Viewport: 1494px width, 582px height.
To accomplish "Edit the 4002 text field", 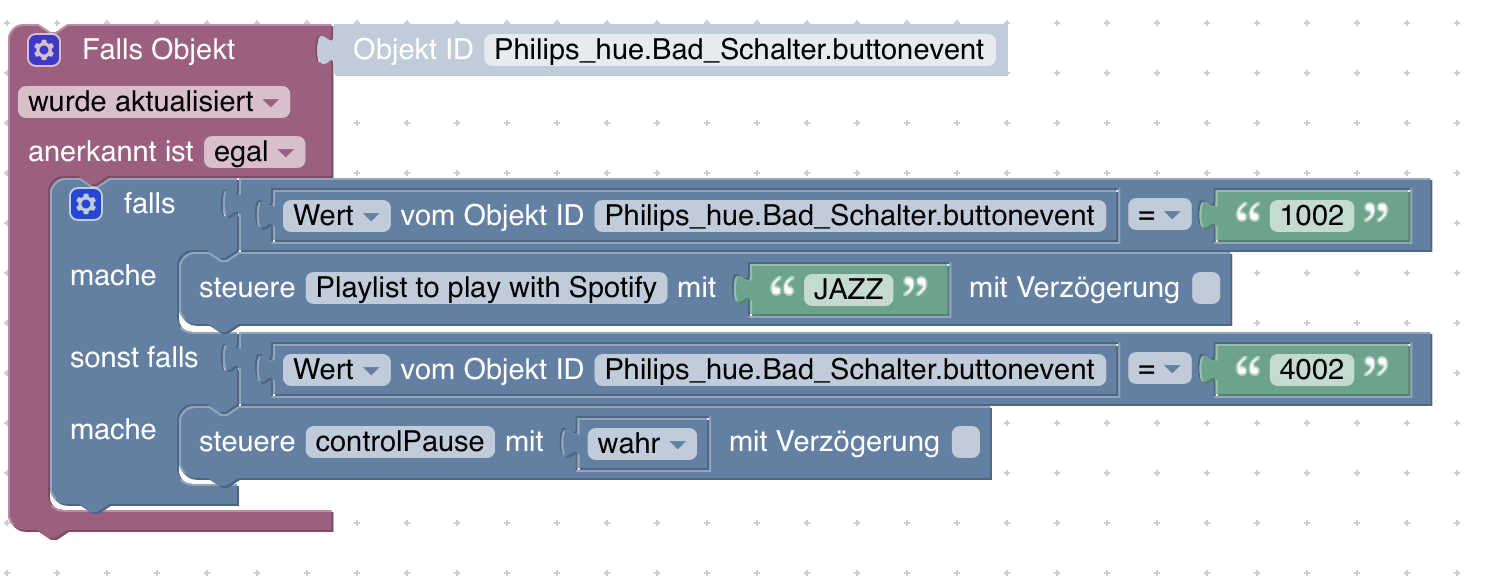I will (1312, 369).
